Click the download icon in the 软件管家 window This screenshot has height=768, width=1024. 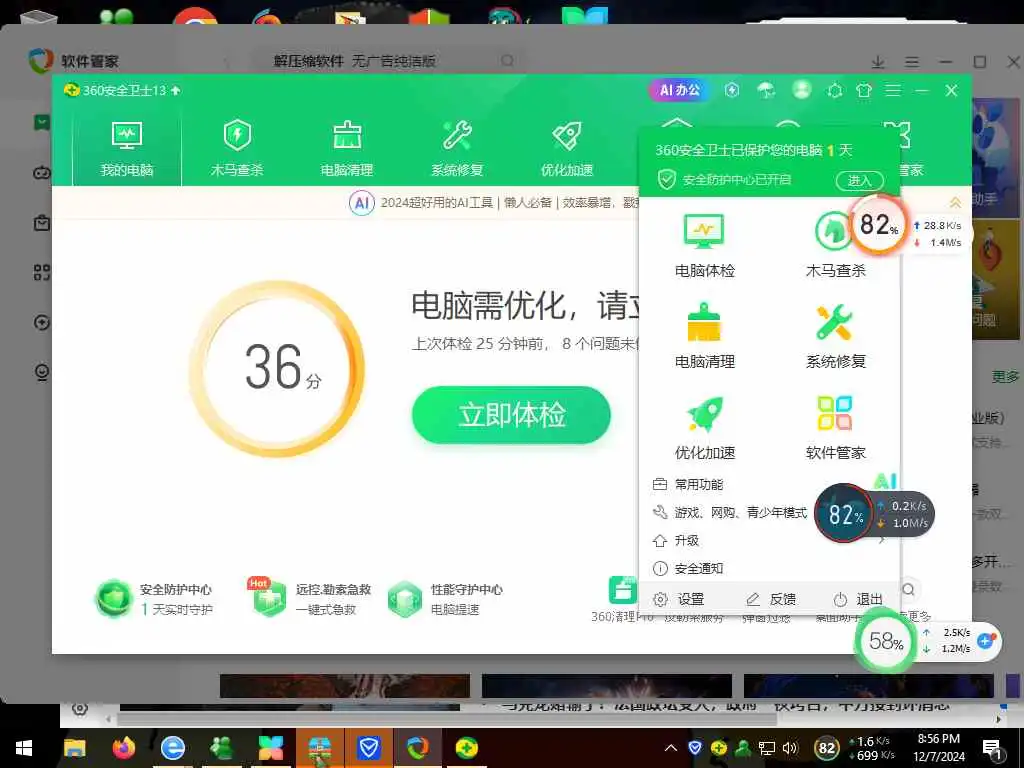coord(878,62)
